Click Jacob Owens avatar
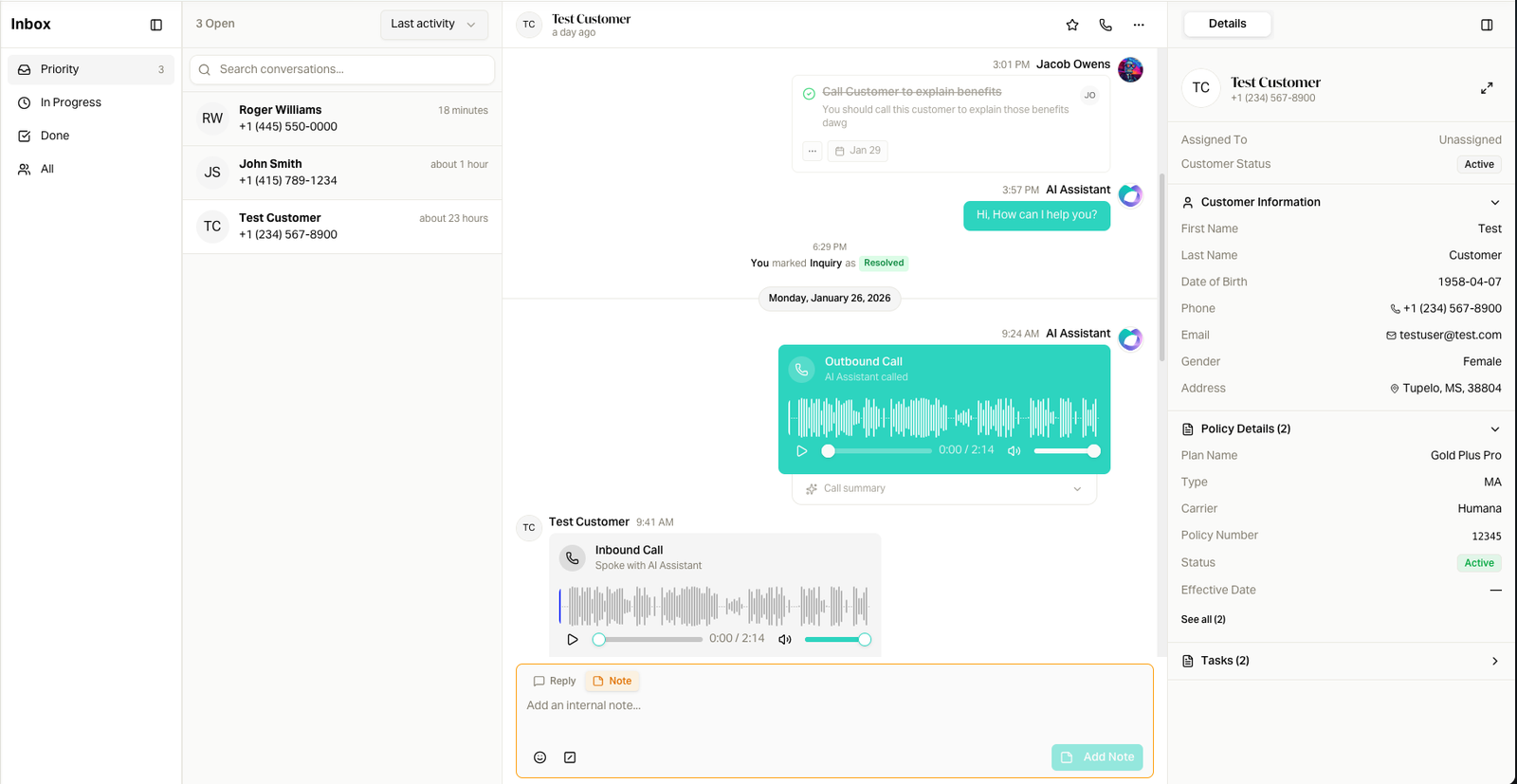This screenshot has height=784, width=1517. (1130, 69)
